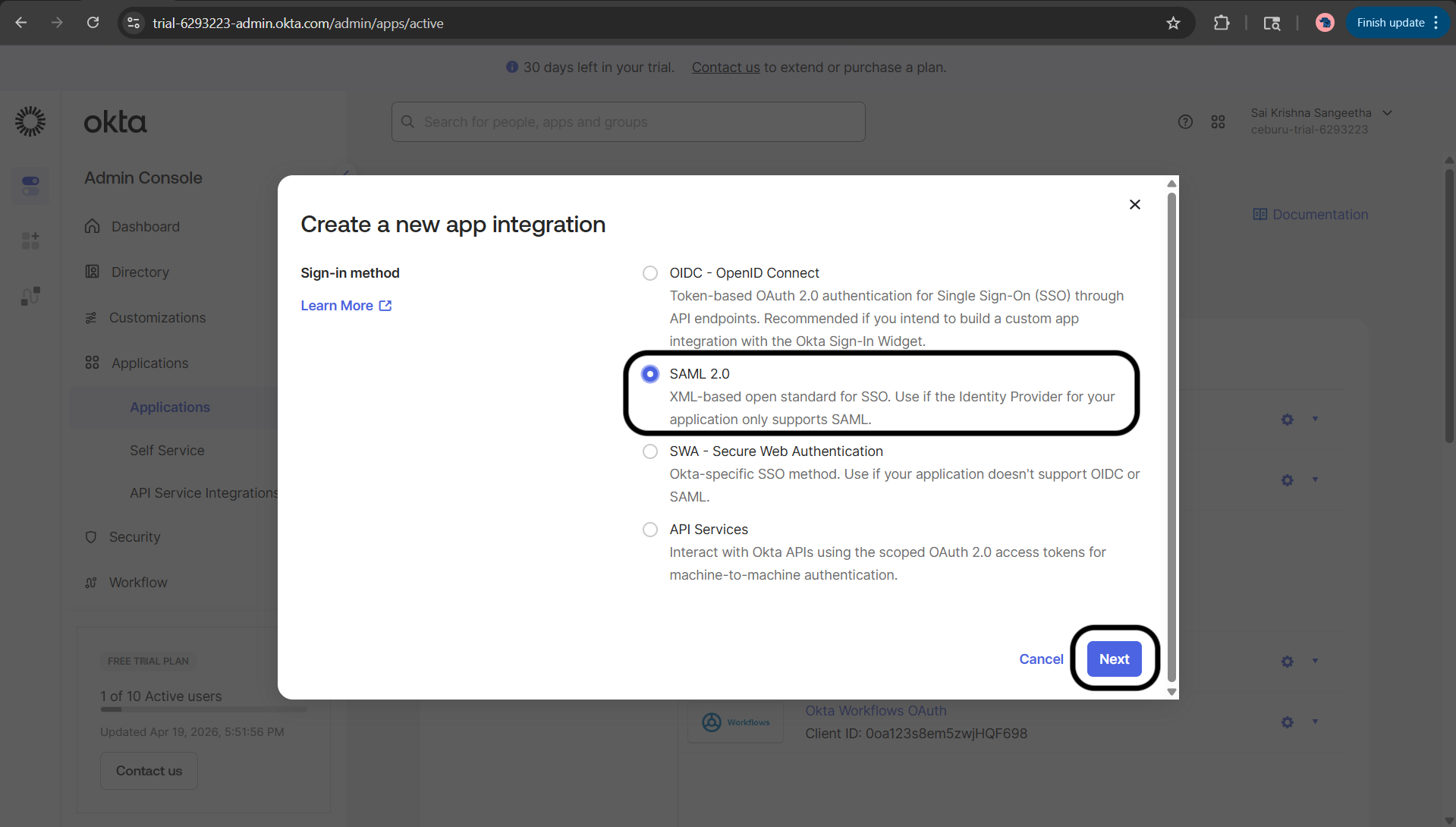Screen dimensions: 1456x827
Task: Open the tab search icon in the toolbar
Action: (1272, 23)
